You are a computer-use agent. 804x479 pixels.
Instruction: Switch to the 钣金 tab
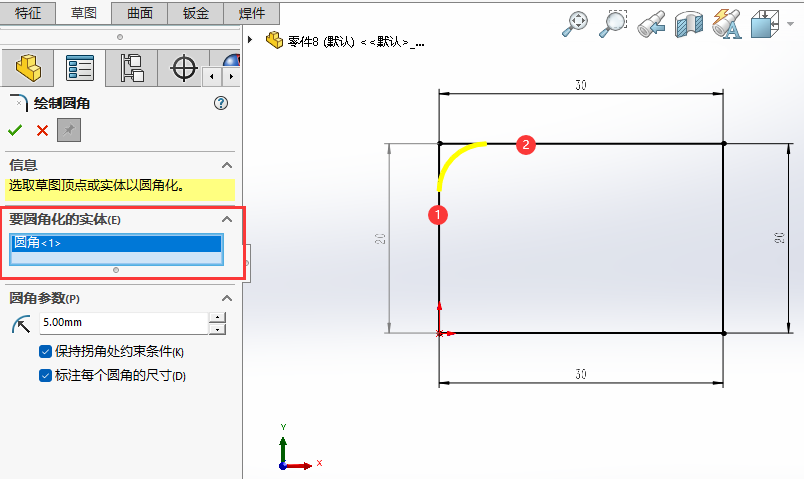tap(196, 13)
